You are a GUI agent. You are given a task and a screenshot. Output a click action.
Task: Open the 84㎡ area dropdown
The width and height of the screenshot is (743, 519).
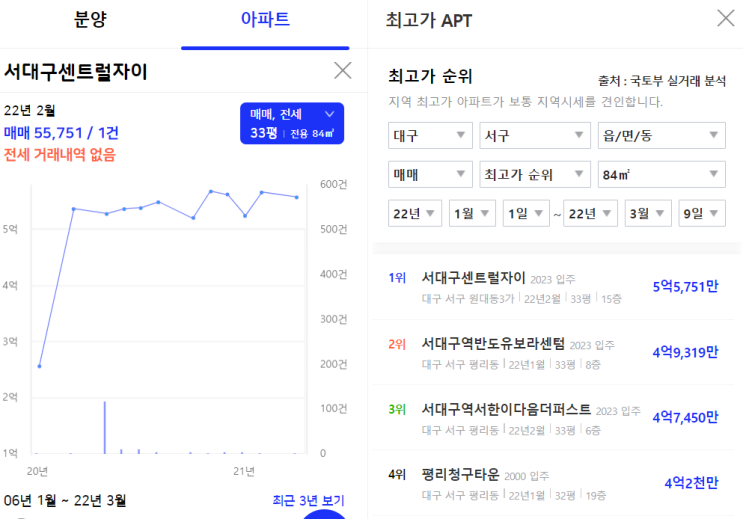661,174
